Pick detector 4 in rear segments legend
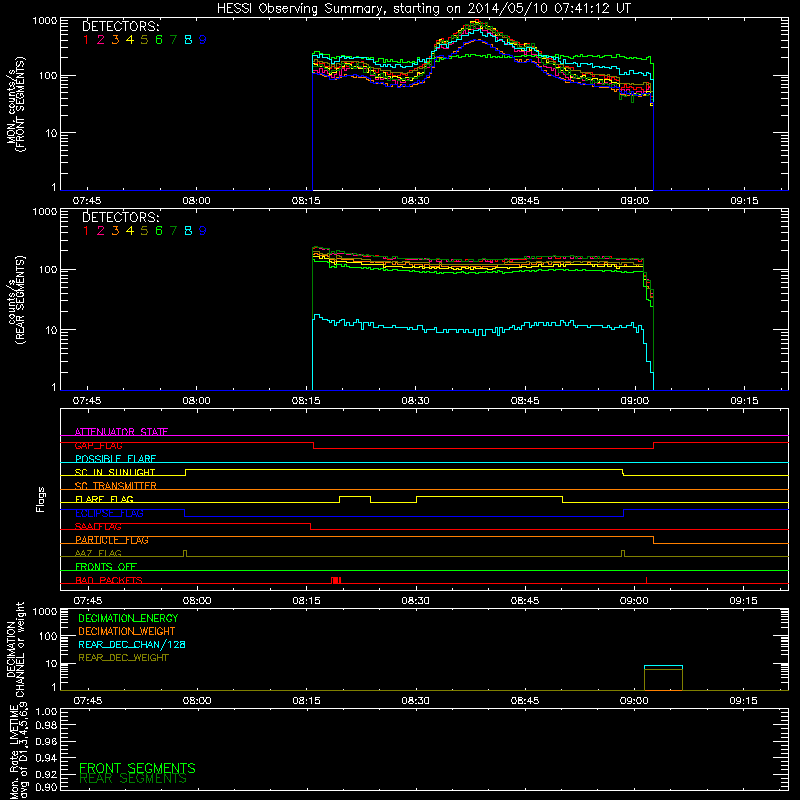800x800 pixels. [x=130, y=231]
